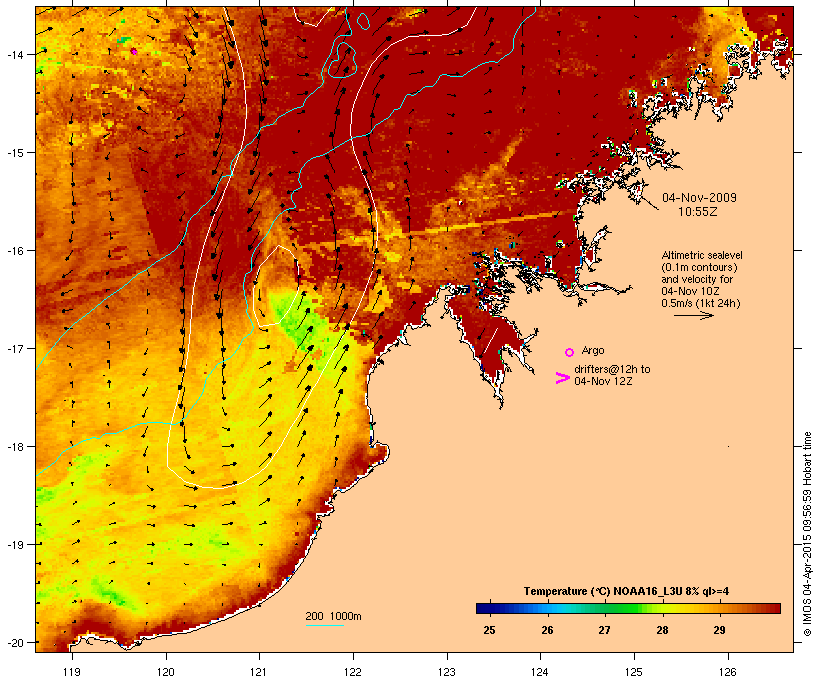The width and height of the screenshot is (820, 680).
Task: Click the latitude axis label -14
Action: click(15, 54)
